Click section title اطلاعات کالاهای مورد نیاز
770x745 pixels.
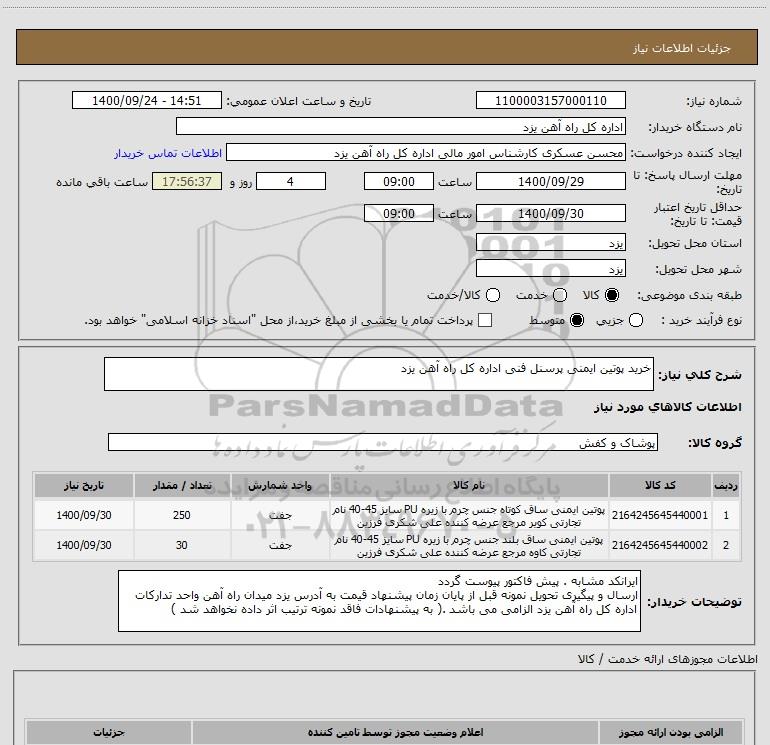(667, 407)
